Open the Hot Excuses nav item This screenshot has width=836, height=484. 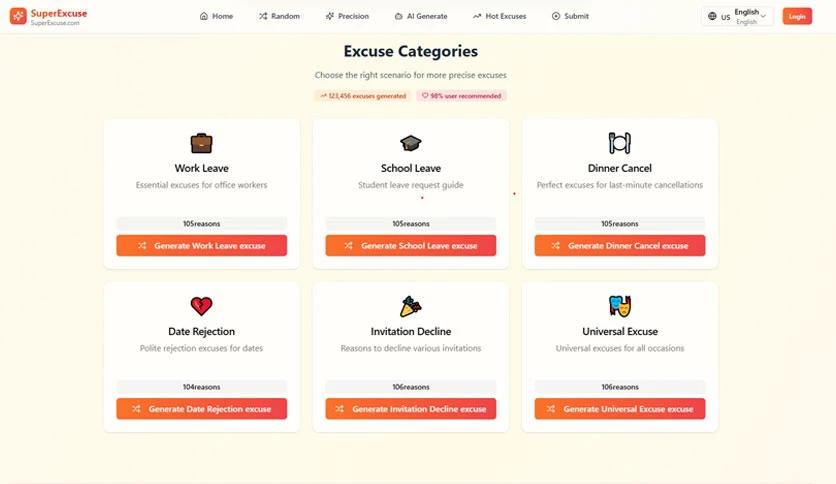[x=500, y=16]
